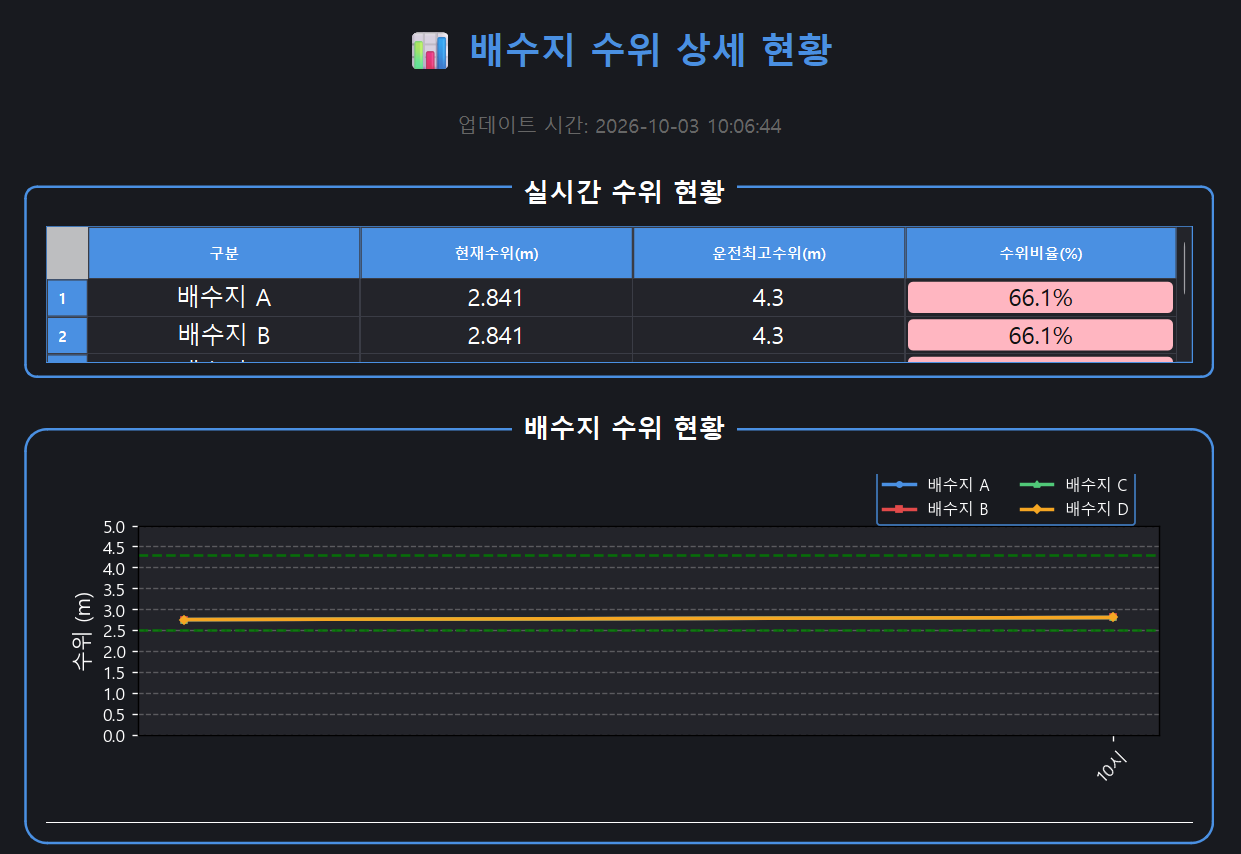
Task: Click the 0.0 y-axis tick label
Action: (116, 736)
